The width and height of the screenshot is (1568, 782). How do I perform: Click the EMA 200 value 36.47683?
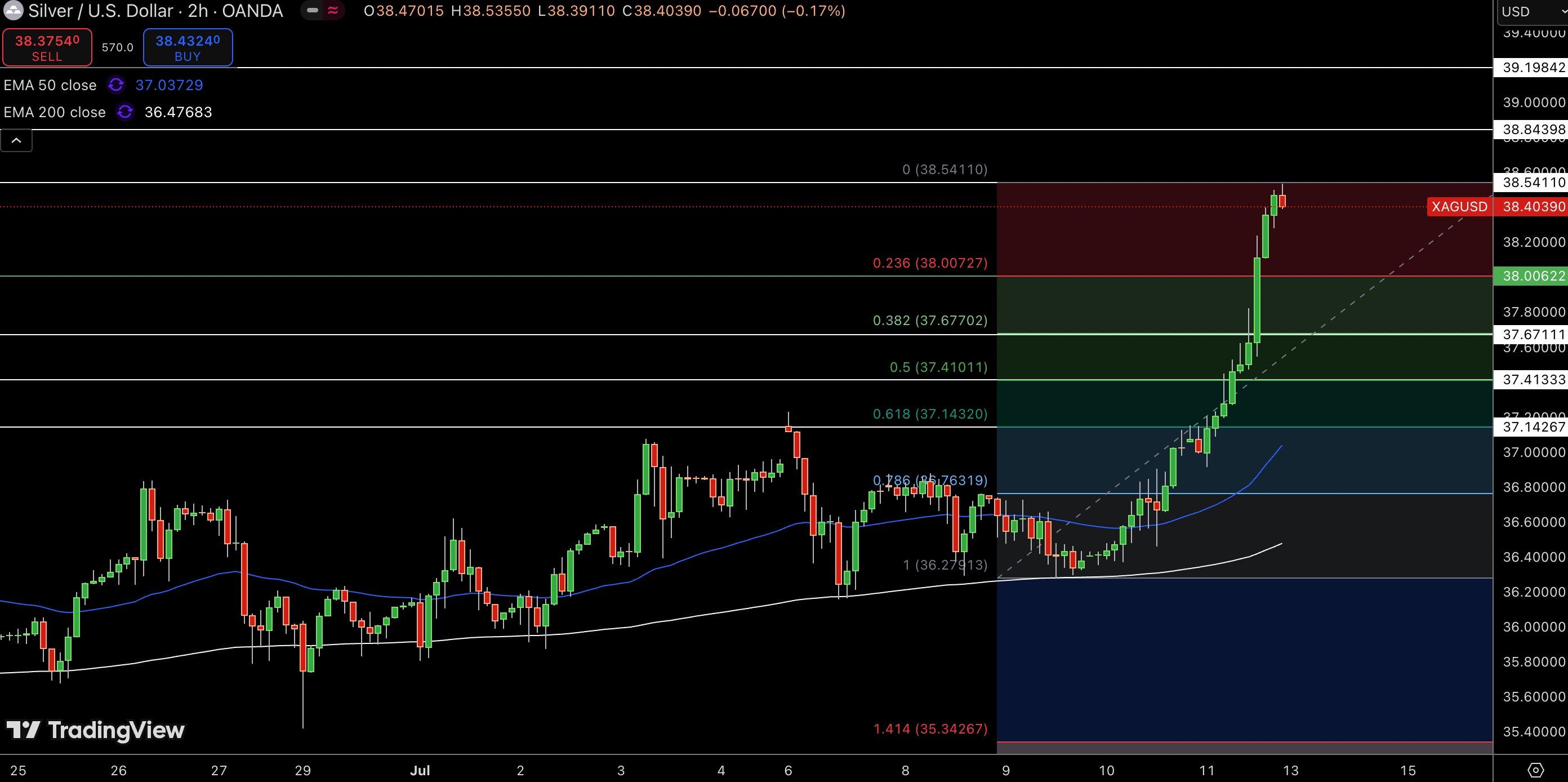(179, 112)
